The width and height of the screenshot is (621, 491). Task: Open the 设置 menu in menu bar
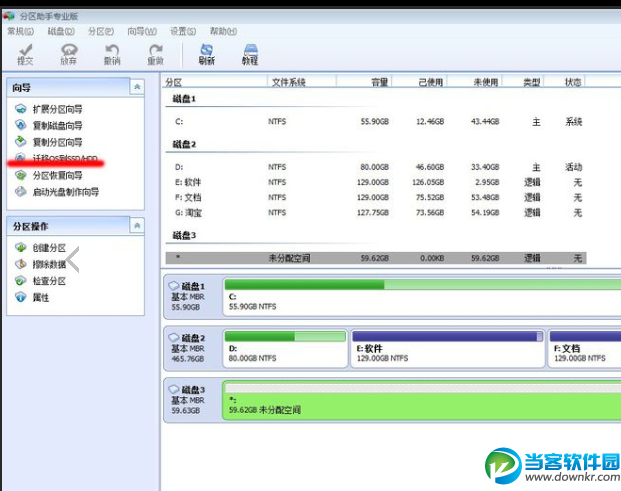tap(182, 31)
